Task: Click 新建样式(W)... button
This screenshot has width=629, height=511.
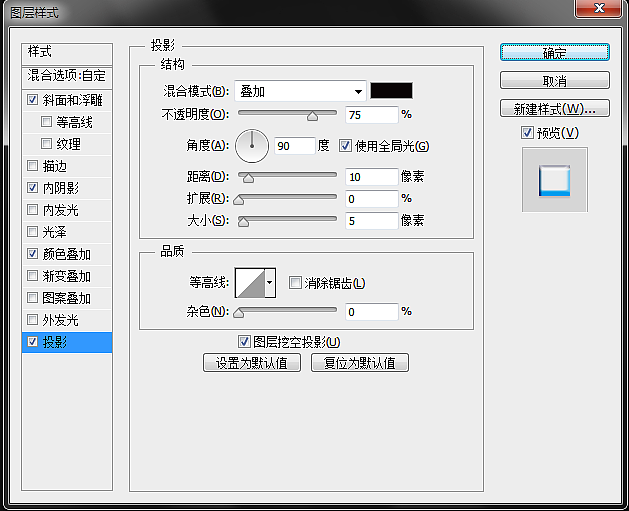Action: (555, 108)
